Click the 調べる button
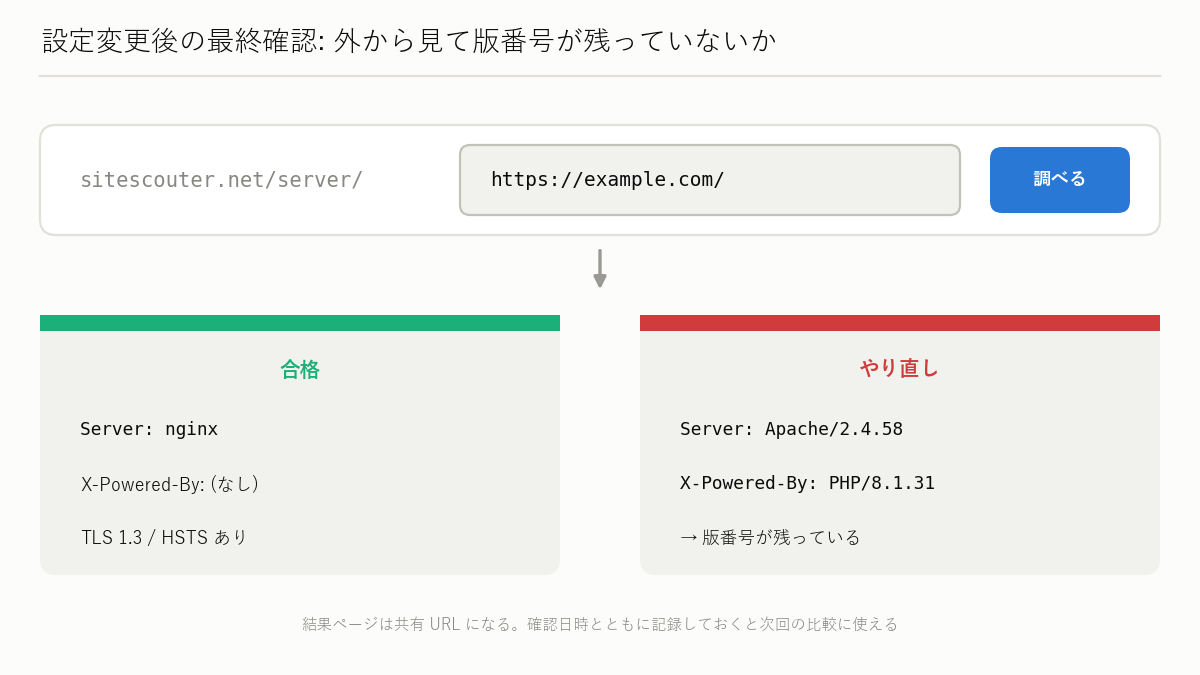Image resolution: width=1200 pixels, height=675 pixels. 1060,180
